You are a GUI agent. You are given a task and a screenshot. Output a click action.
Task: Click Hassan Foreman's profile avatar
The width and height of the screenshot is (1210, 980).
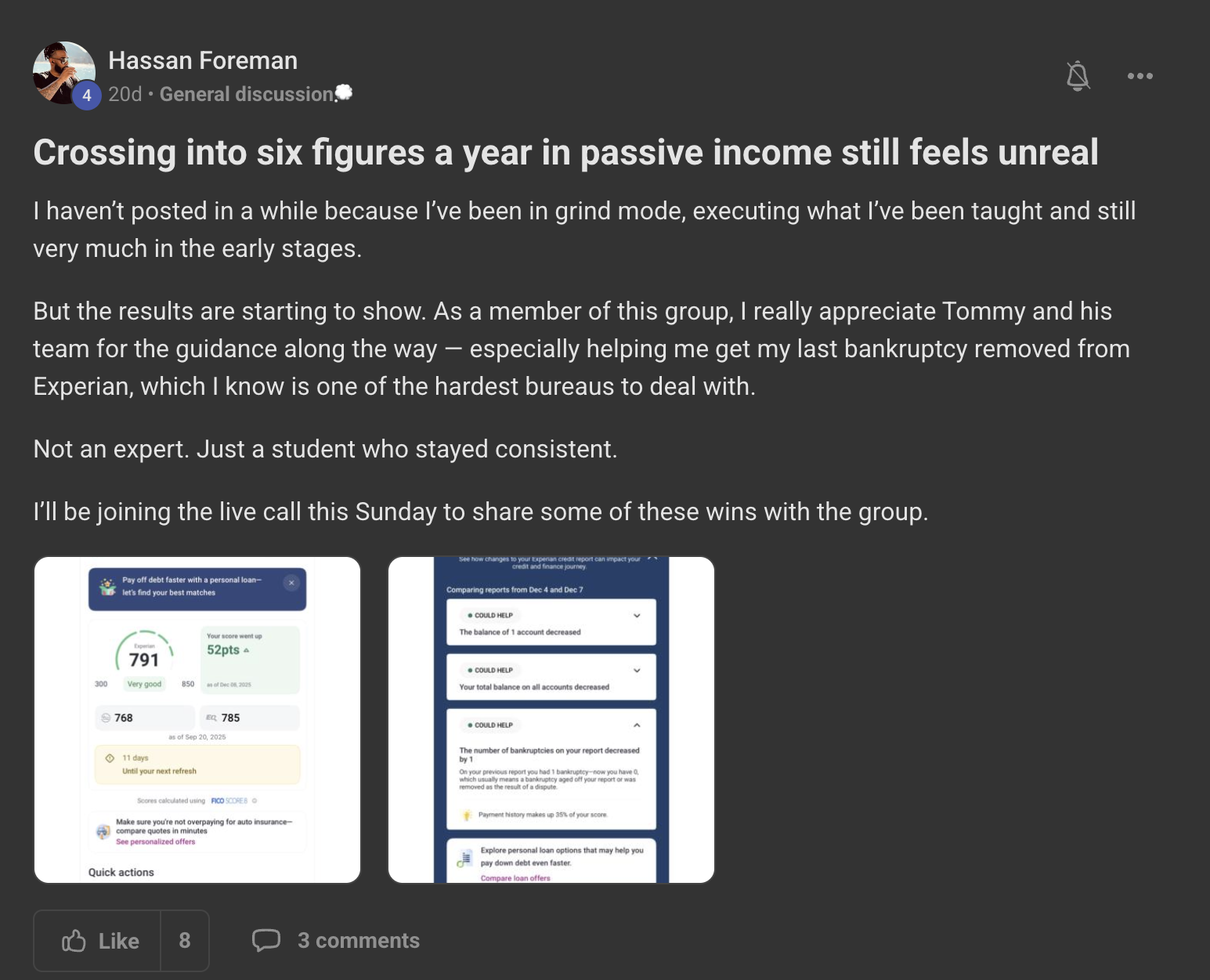(x=63, y=73)
